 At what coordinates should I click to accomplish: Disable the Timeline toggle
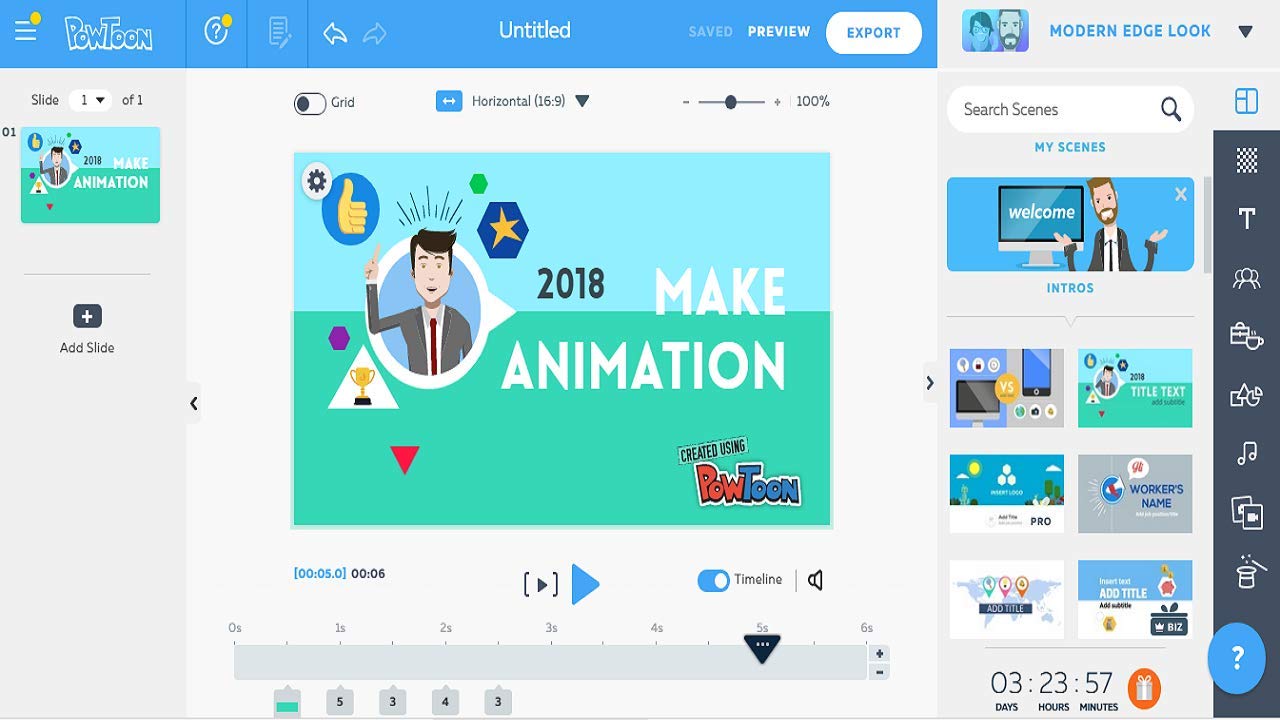[713, 579]
